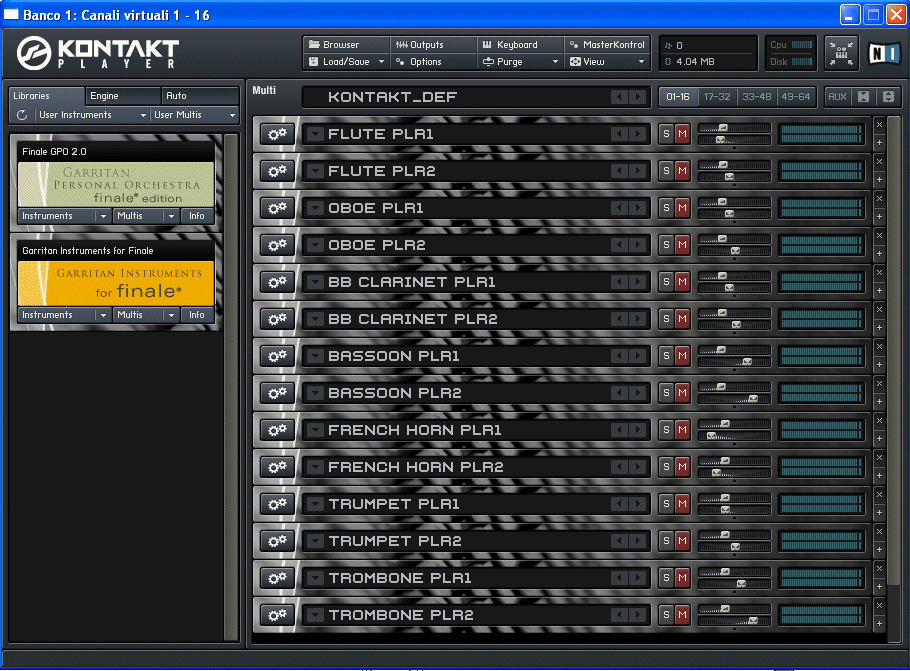Toggle the minimized rack view icon
Viewport: 910px width, 671px height.
click(841, 53)
